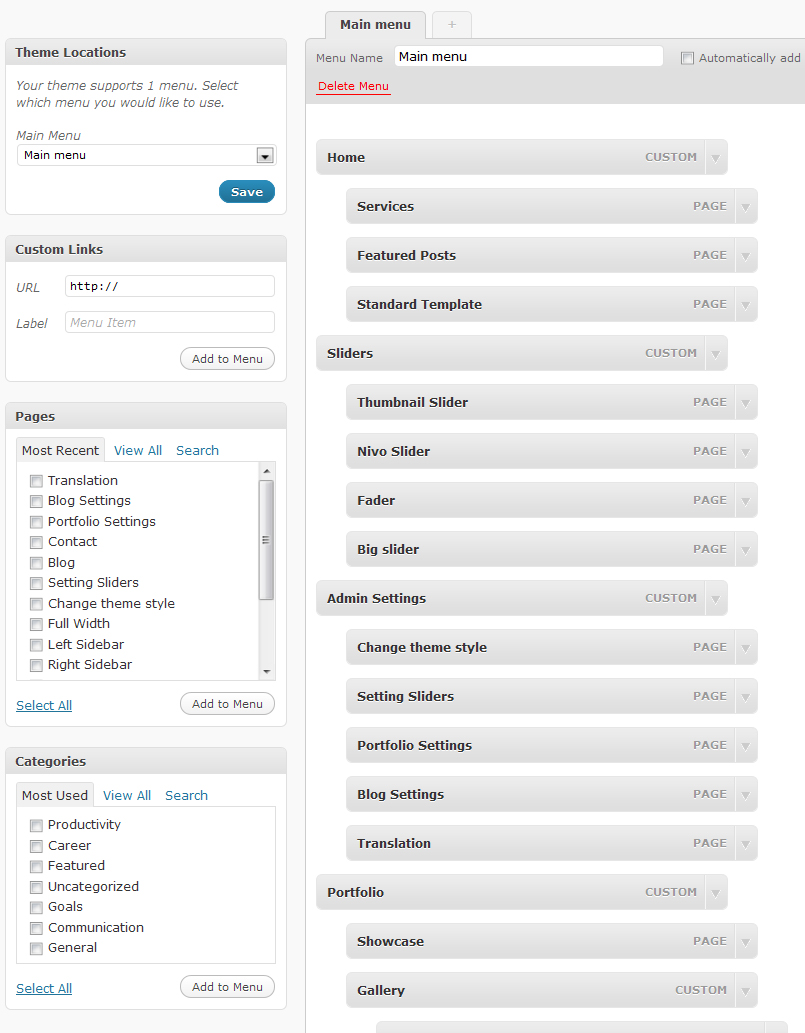This screenshot has width=805, height=1033.
Task: Tick the Productivity category checkbox
Action: (36, 825)
